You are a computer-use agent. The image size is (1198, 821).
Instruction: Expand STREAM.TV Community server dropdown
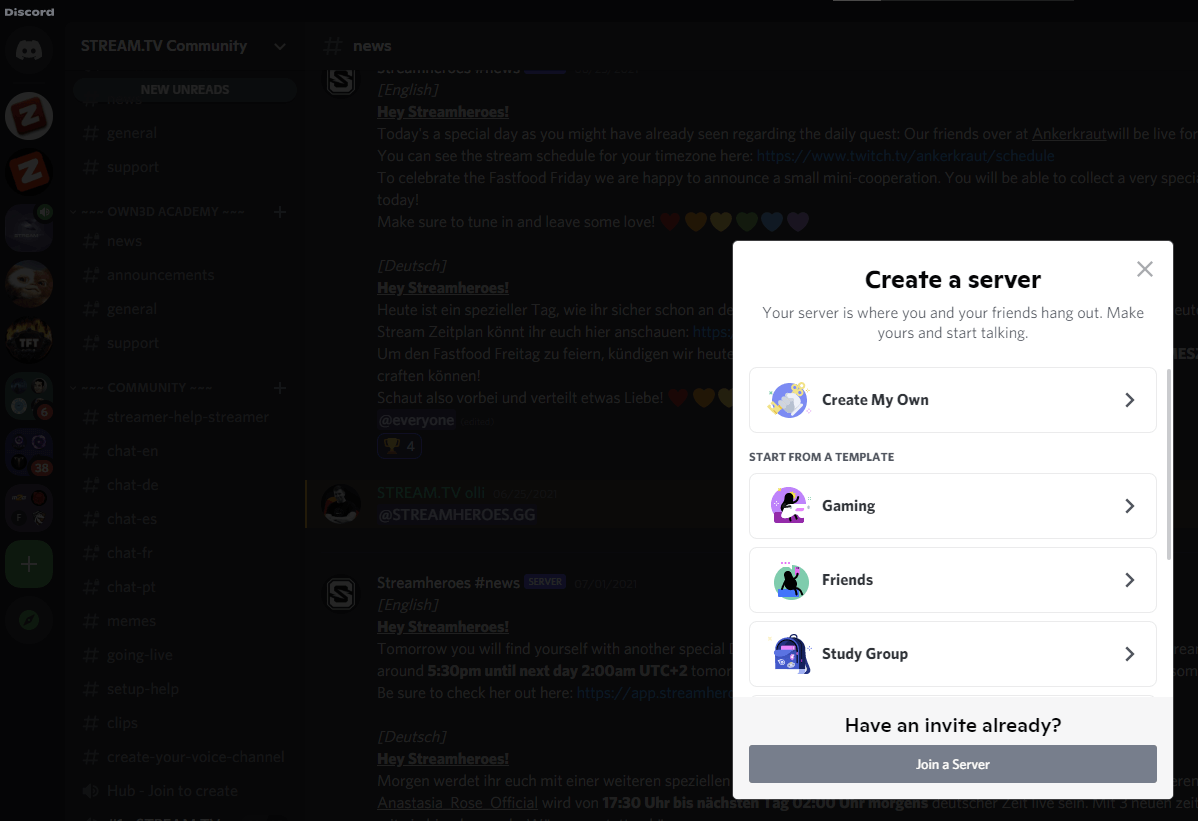(280, 46)
